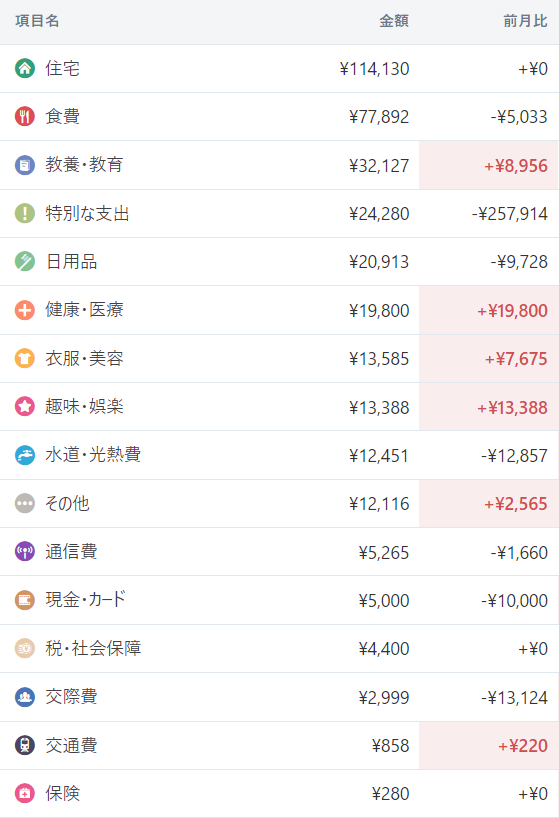Viewport: 559px width, 818px height.
Task: Select the その他 gray dots icon
Action: [x=25, y=503]
